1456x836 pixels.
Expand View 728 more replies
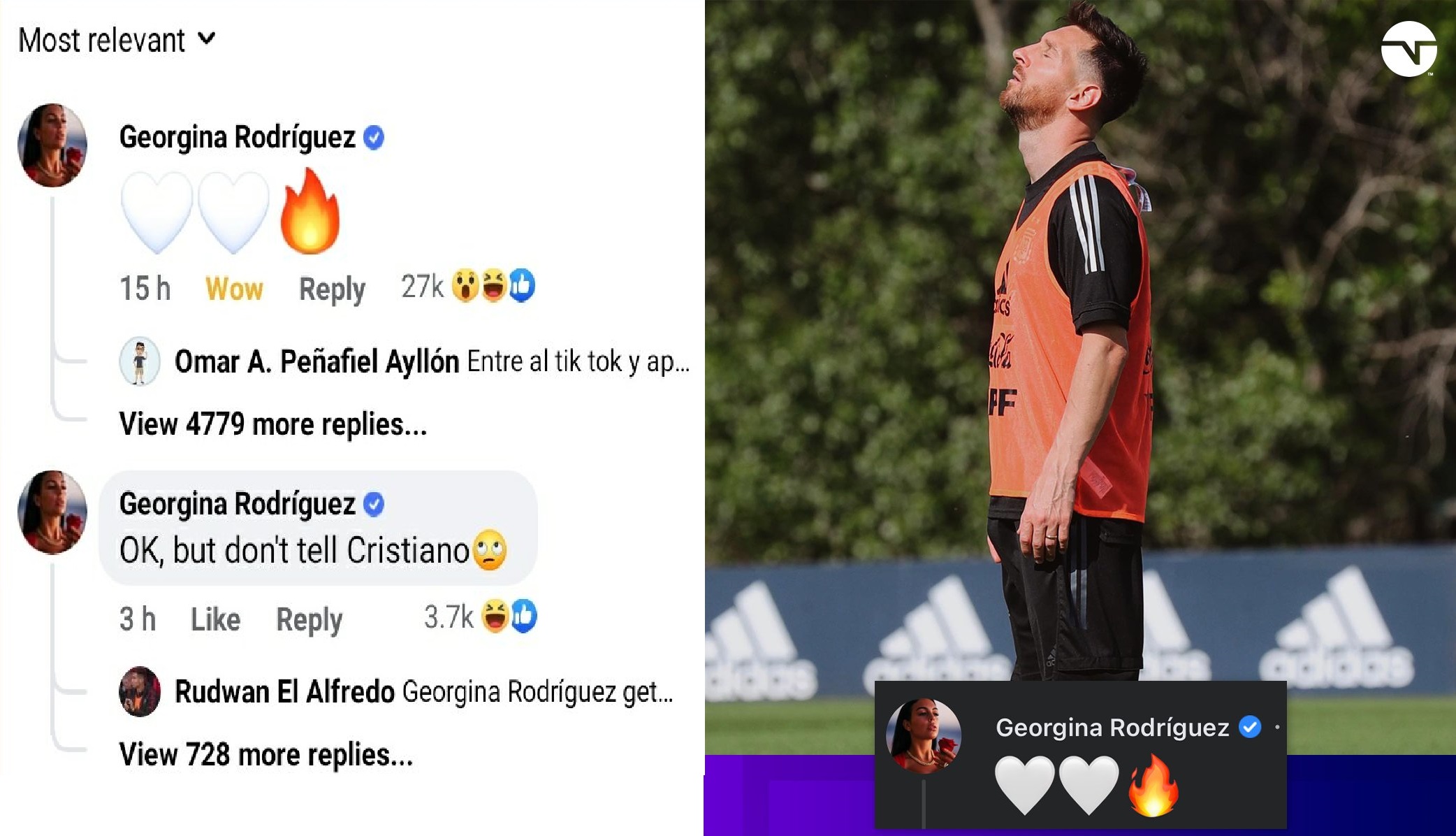pyautogui.click(x=266, y=755)
